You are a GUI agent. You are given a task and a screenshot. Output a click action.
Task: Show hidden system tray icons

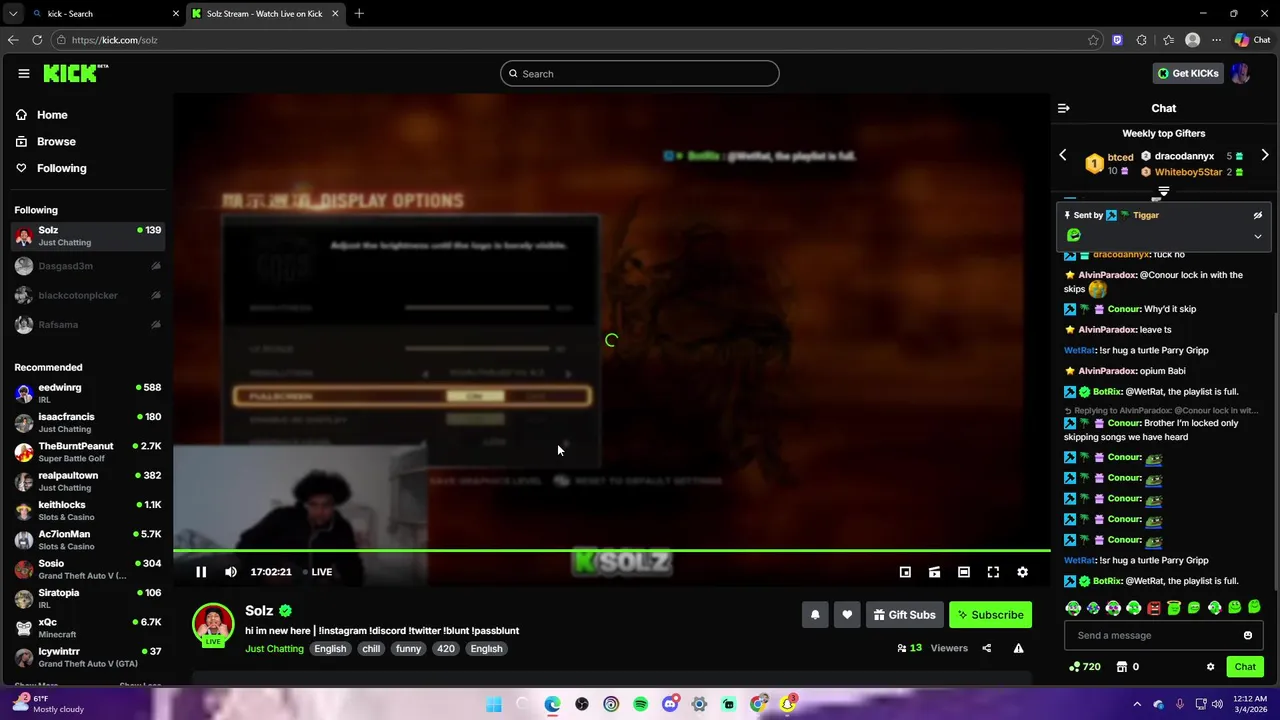coord(1137,704)
